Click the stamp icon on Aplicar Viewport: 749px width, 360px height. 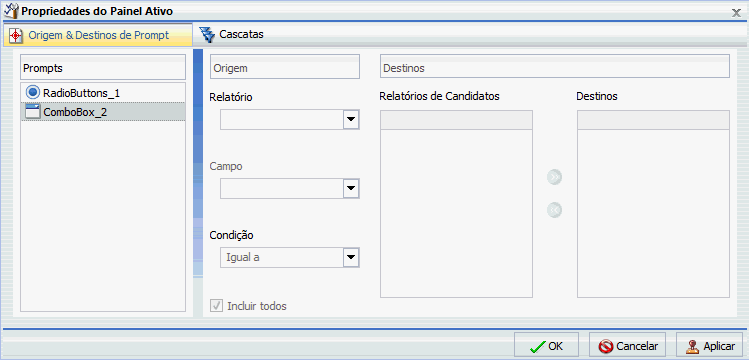(x=693, y=346)
